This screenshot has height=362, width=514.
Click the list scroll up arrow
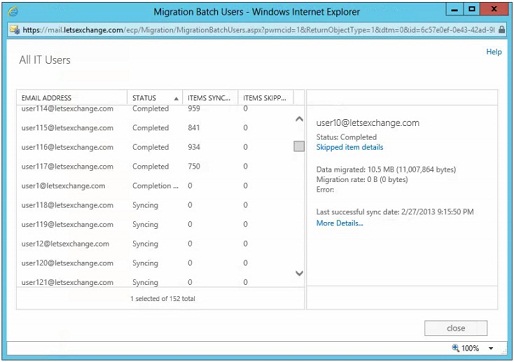click(299, 119)
